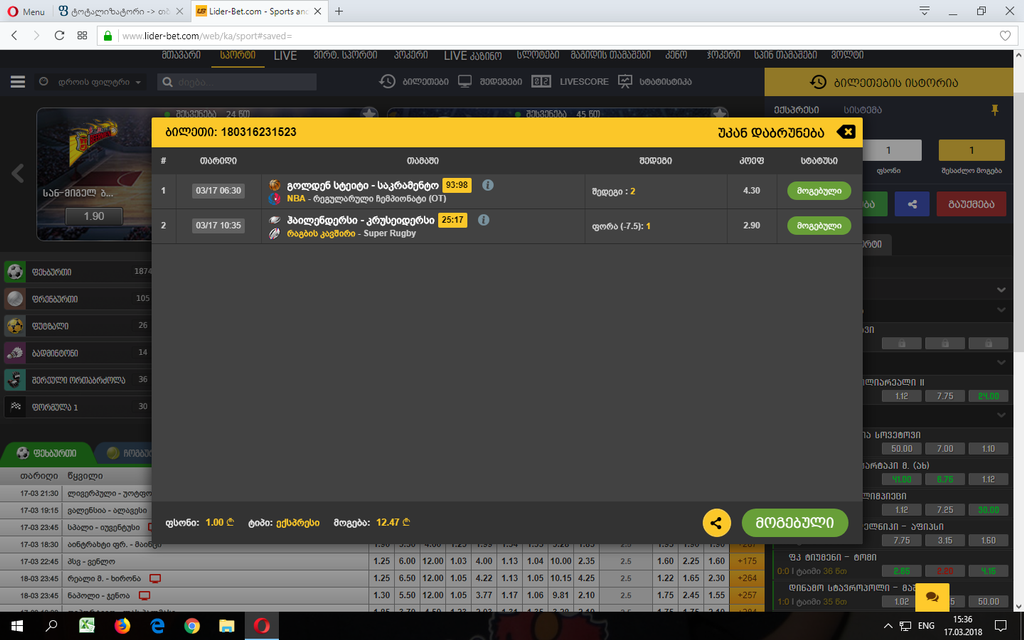
Task: Click the +264 more markets cell
Action: [746, 578]
